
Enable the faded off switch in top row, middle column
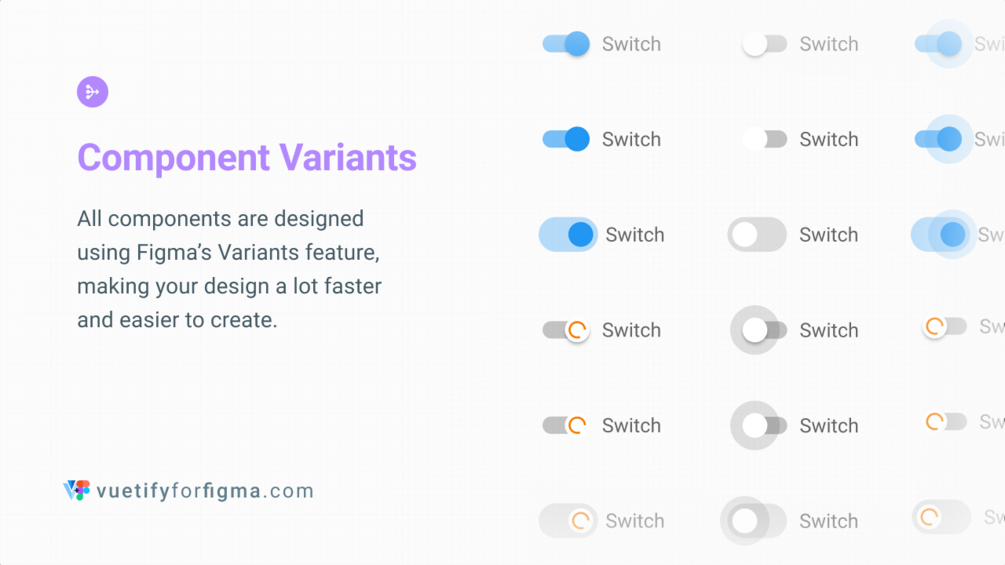[764, 44]
